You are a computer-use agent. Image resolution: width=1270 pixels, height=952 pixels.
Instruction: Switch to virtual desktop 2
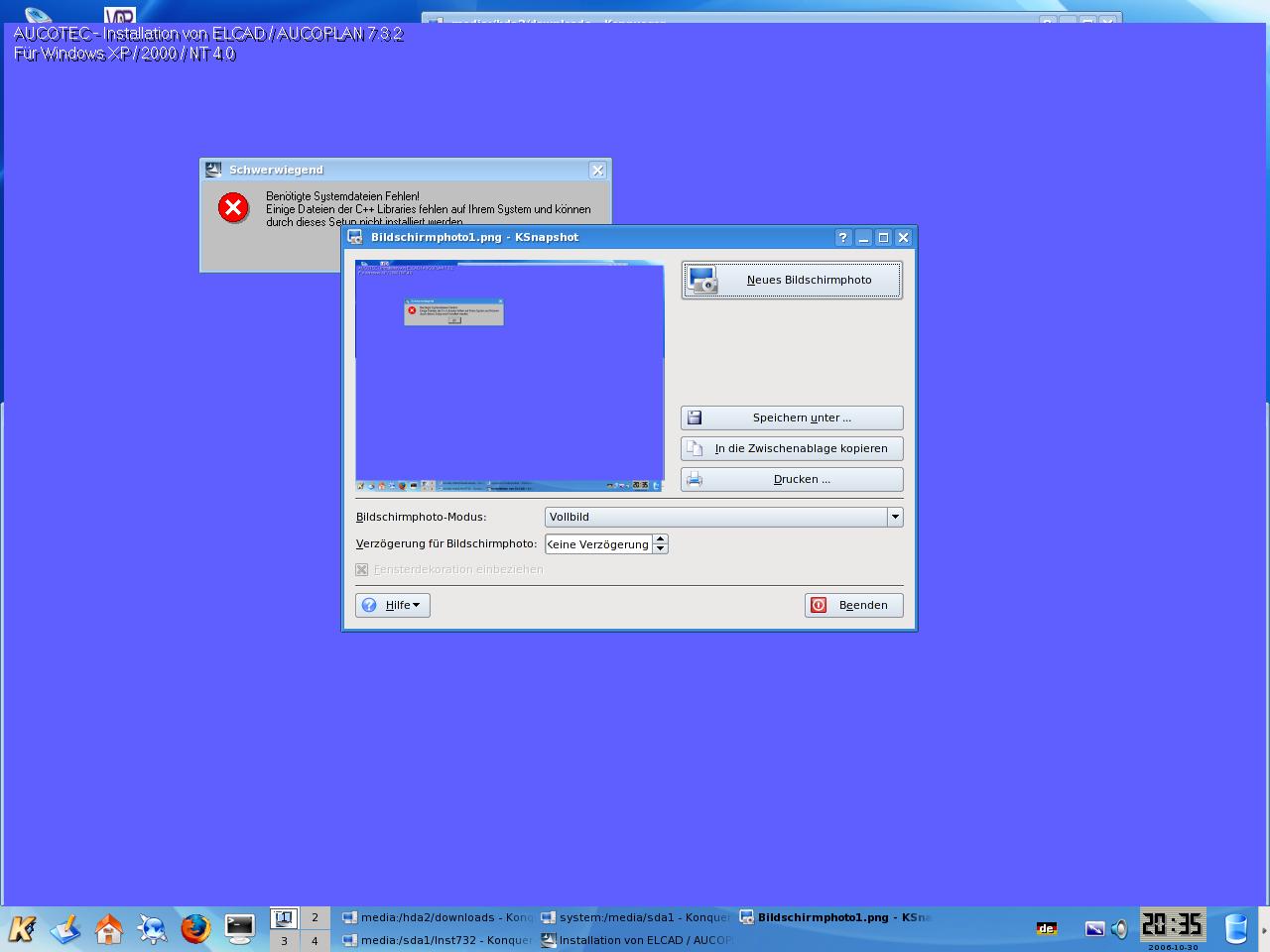[316, 918]
